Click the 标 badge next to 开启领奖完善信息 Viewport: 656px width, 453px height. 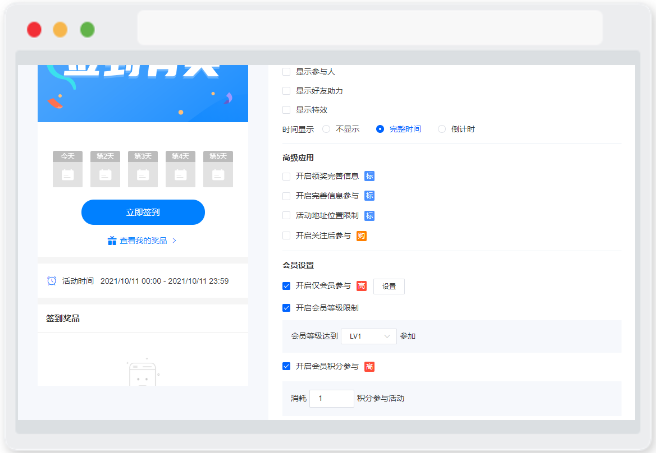point(369,176)
